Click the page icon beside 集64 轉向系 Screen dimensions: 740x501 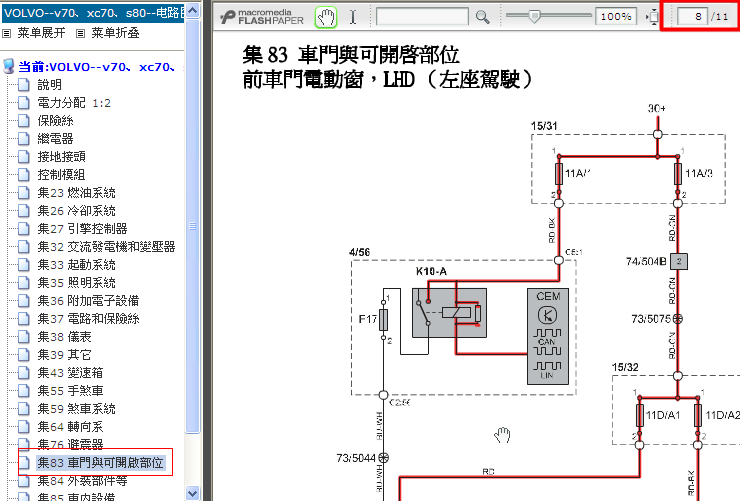coord(24,426)
